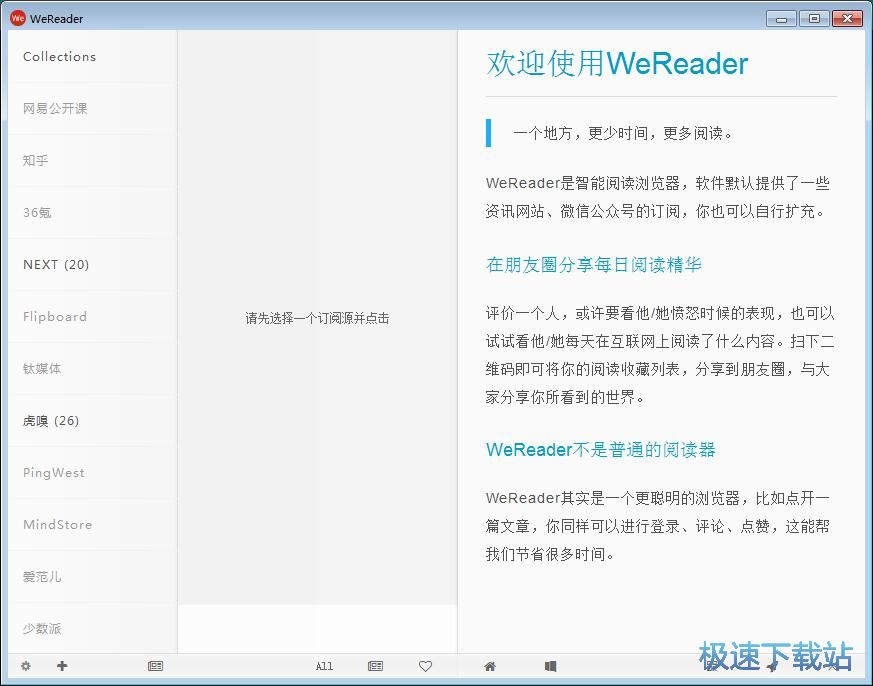Select the MindStore subscription
873x686 pixels.
(92, 525)
